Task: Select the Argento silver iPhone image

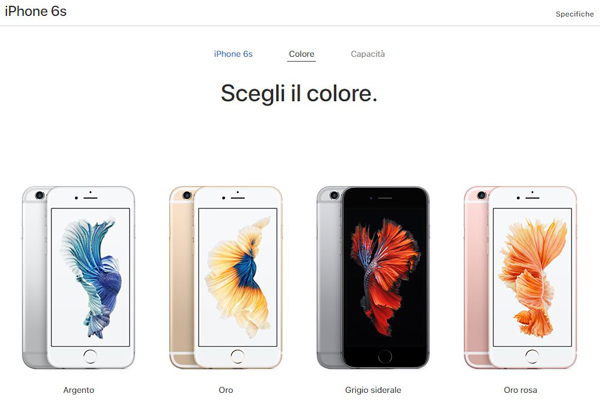Action: coord(78,277)
